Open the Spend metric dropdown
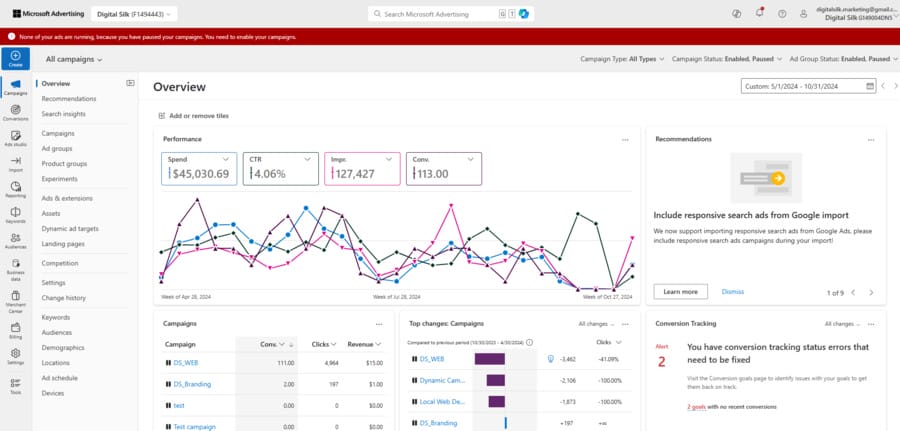900x431 pixels. (x=226, y=160)
